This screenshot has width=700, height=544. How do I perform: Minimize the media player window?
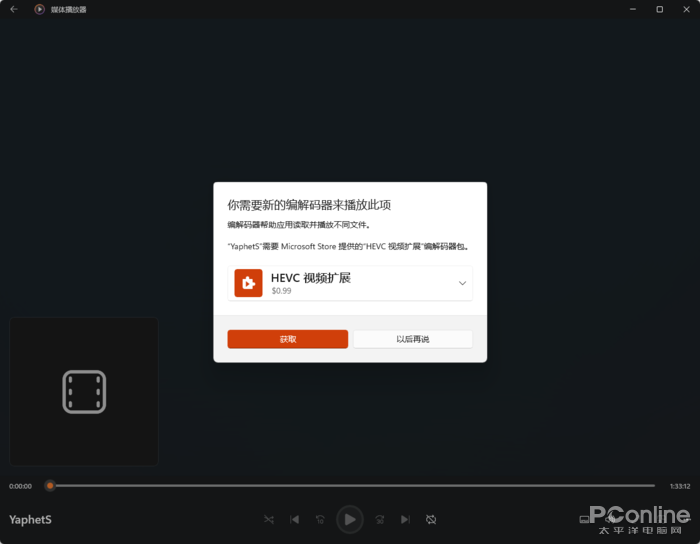click(633, 9)
